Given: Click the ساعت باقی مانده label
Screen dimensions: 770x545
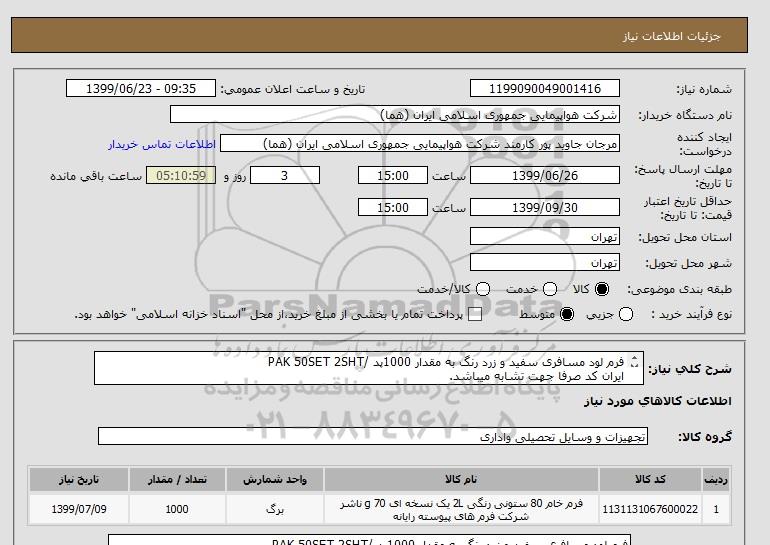Looking at the screenshot, I should (x=96, y=176).
